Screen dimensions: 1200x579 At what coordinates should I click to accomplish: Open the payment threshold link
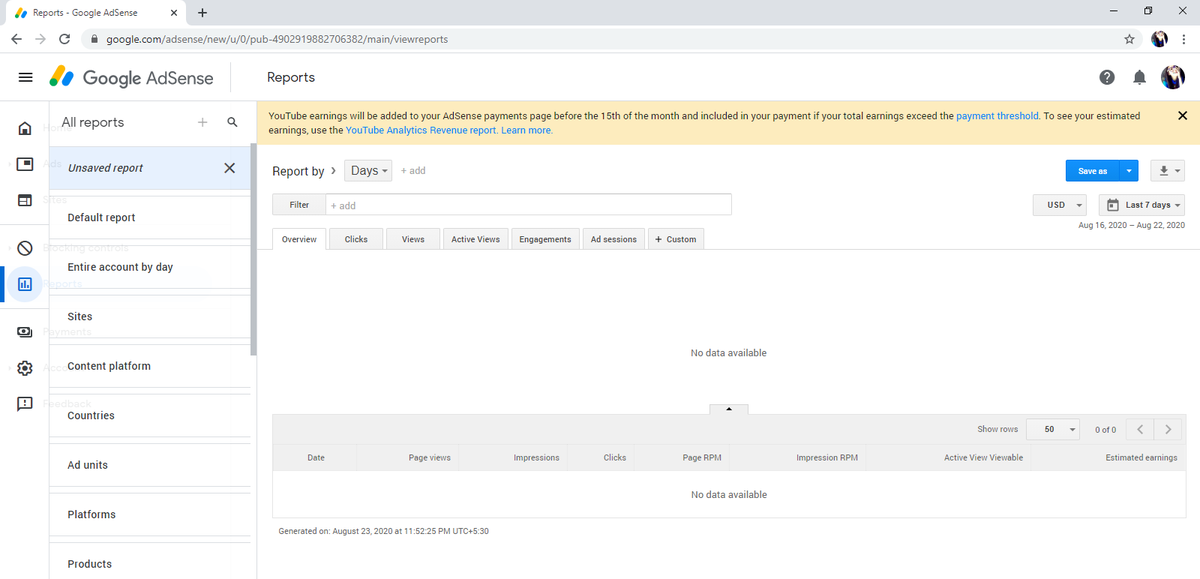click(997, 116)
